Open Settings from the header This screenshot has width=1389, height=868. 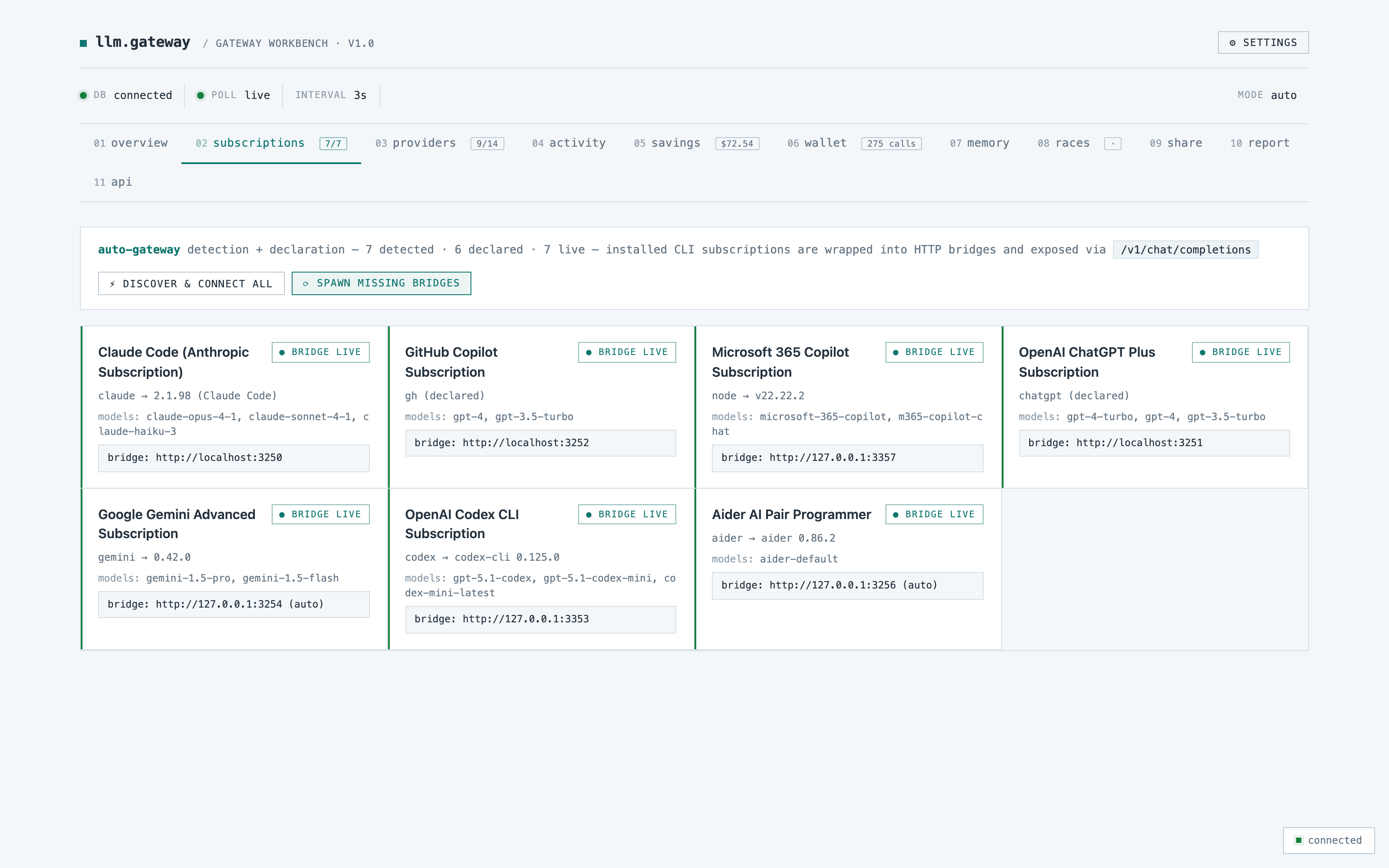(1263, 43)
